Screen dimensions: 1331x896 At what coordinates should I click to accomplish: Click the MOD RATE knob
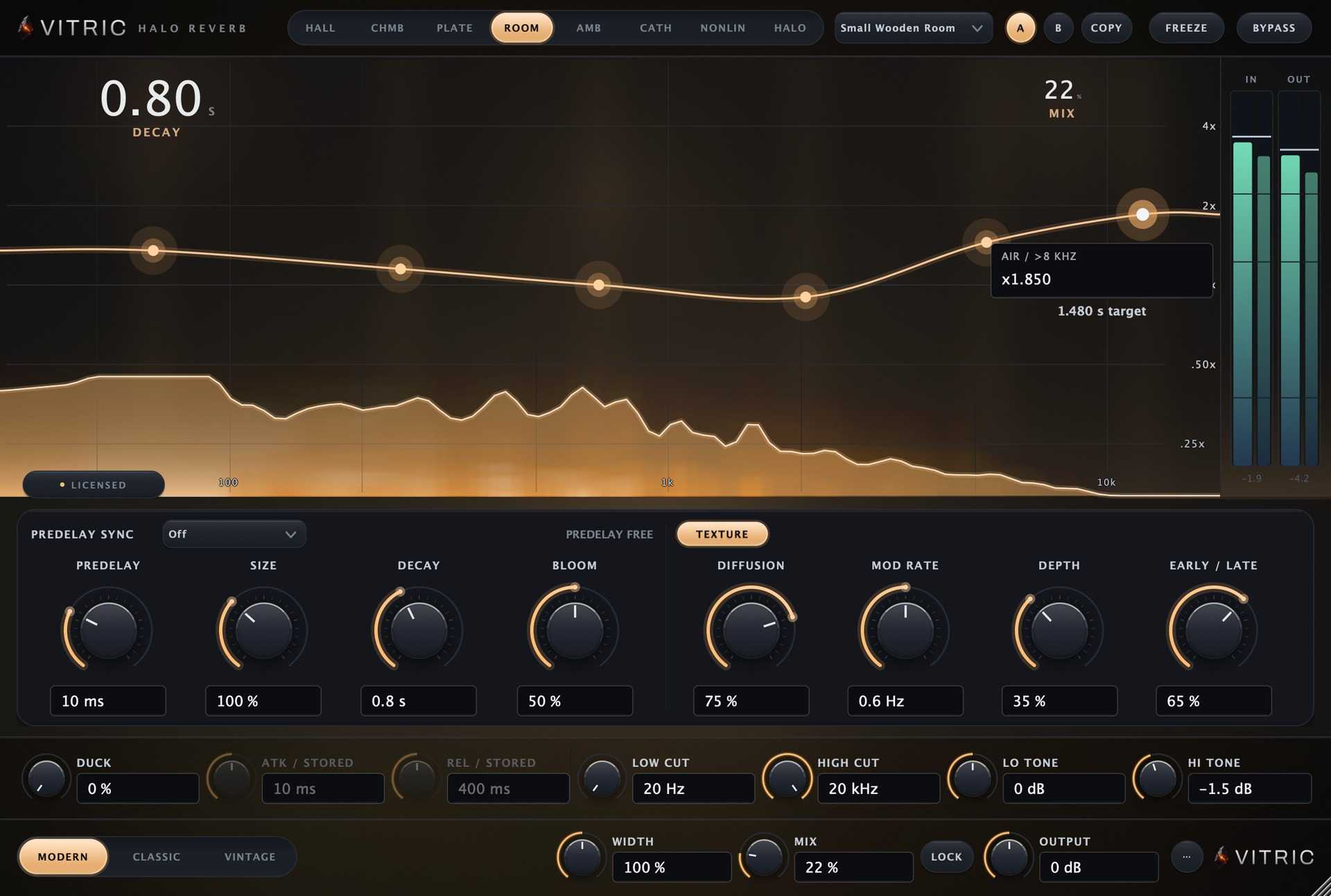click(905, 629)
